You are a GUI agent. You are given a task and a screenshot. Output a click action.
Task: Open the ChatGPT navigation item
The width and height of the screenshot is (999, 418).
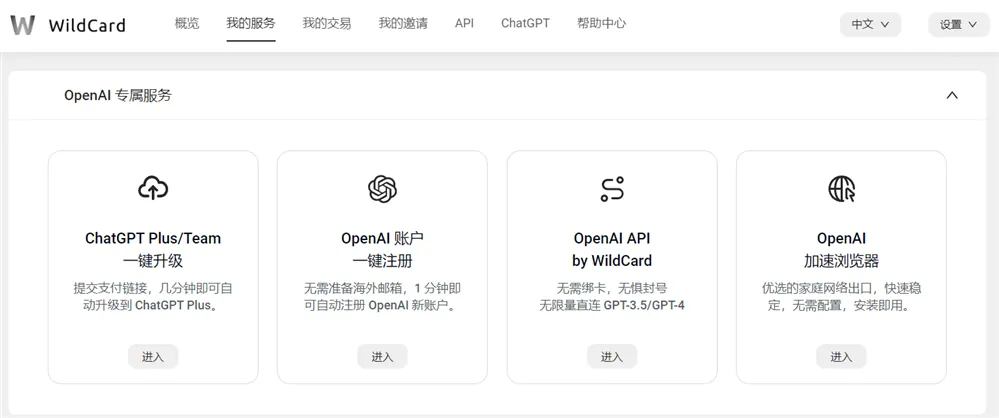coord(525,23)
